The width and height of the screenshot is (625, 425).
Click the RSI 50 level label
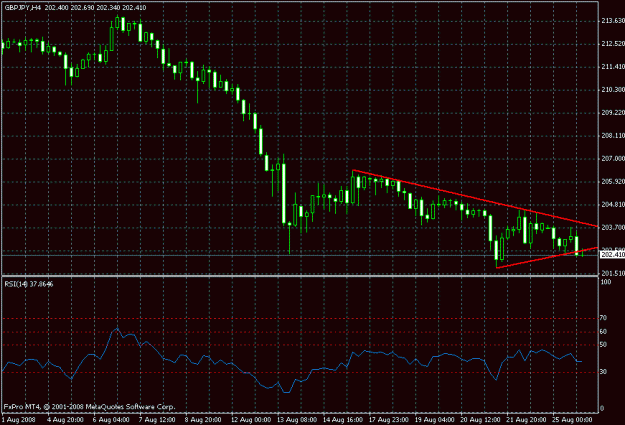(603, 345)
